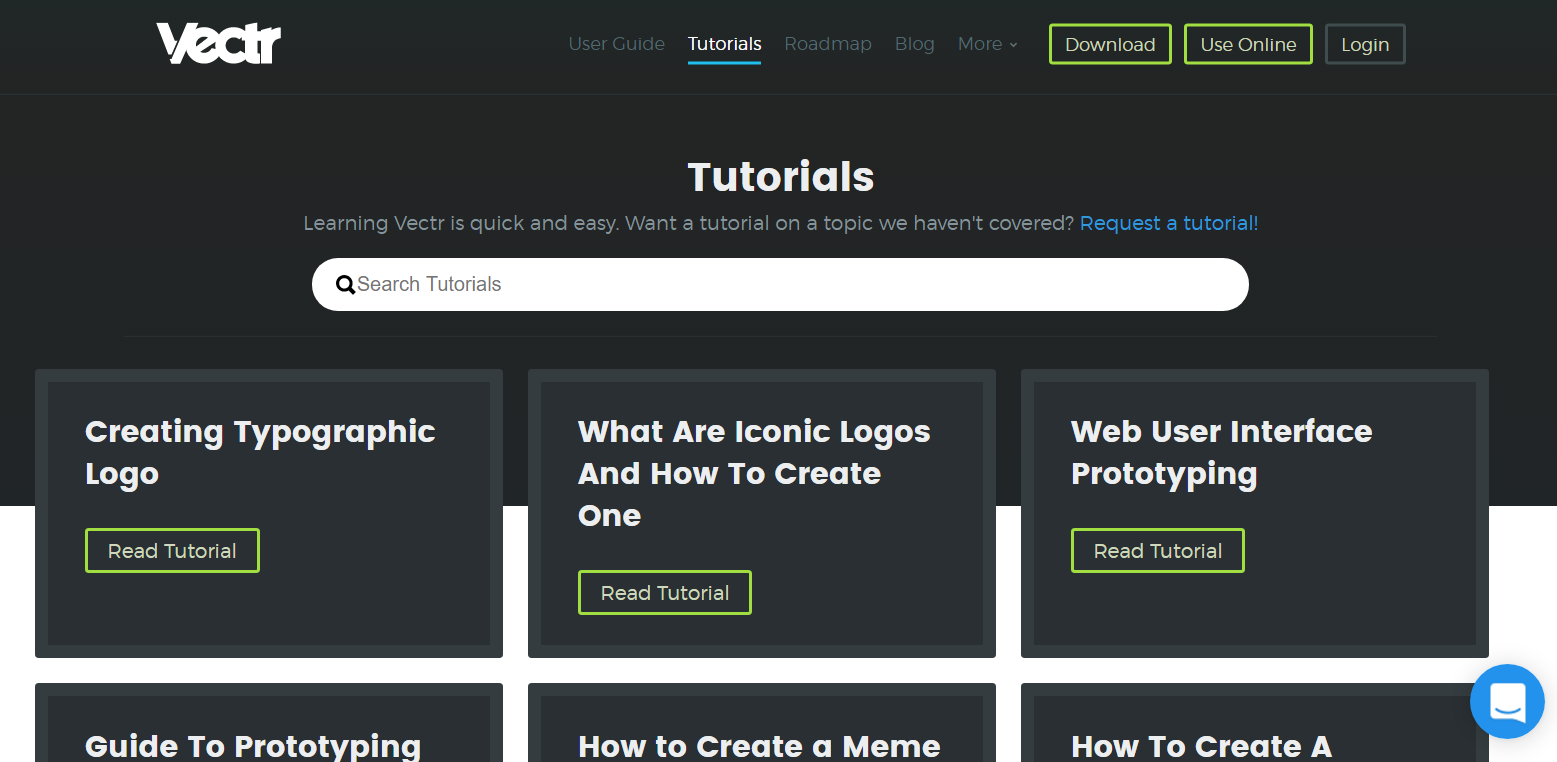The width and height of the screenshot is (1557, 762).
Task: Open What Are Iconic Logos title
Action: tap(754, 473)
